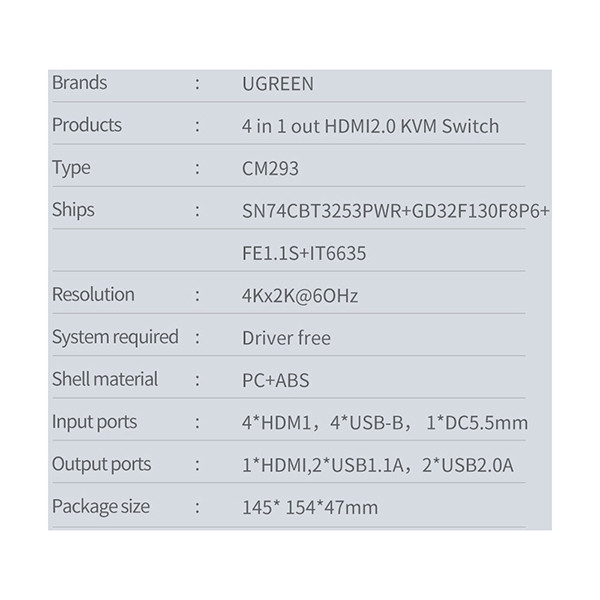Select the Driver free value

286,338
